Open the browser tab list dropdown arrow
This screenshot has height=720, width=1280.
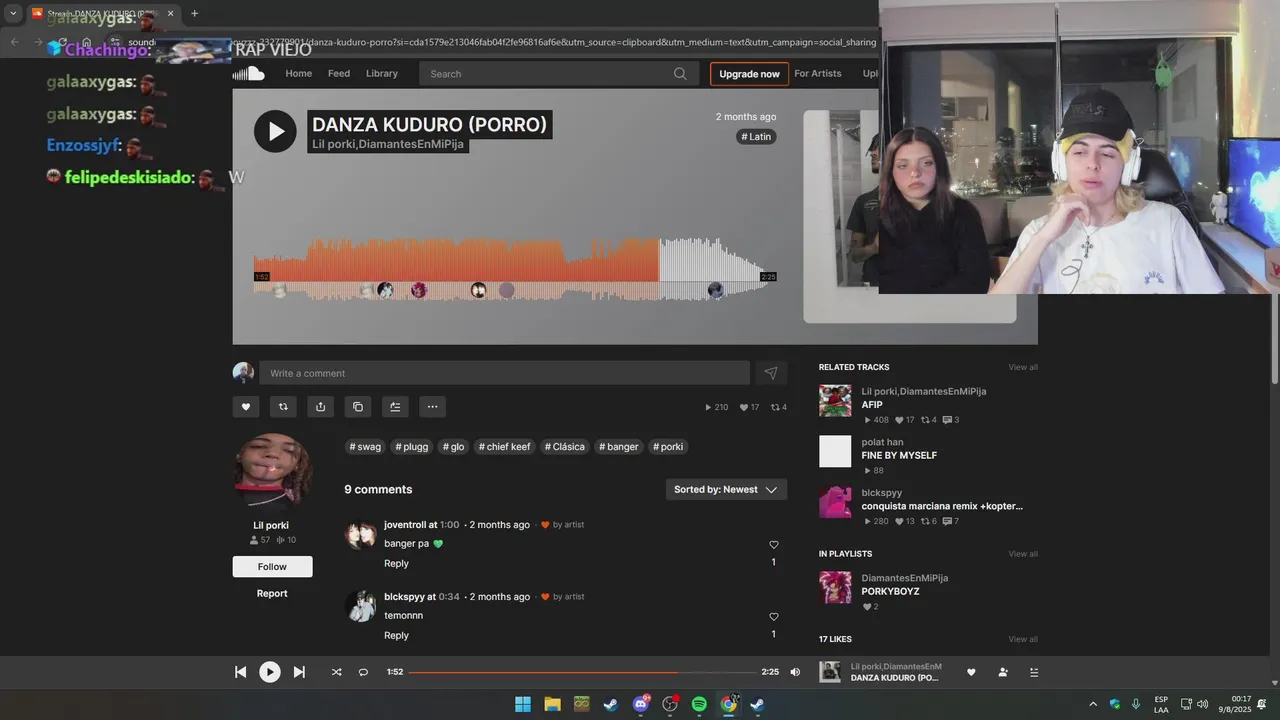[13, 13]
